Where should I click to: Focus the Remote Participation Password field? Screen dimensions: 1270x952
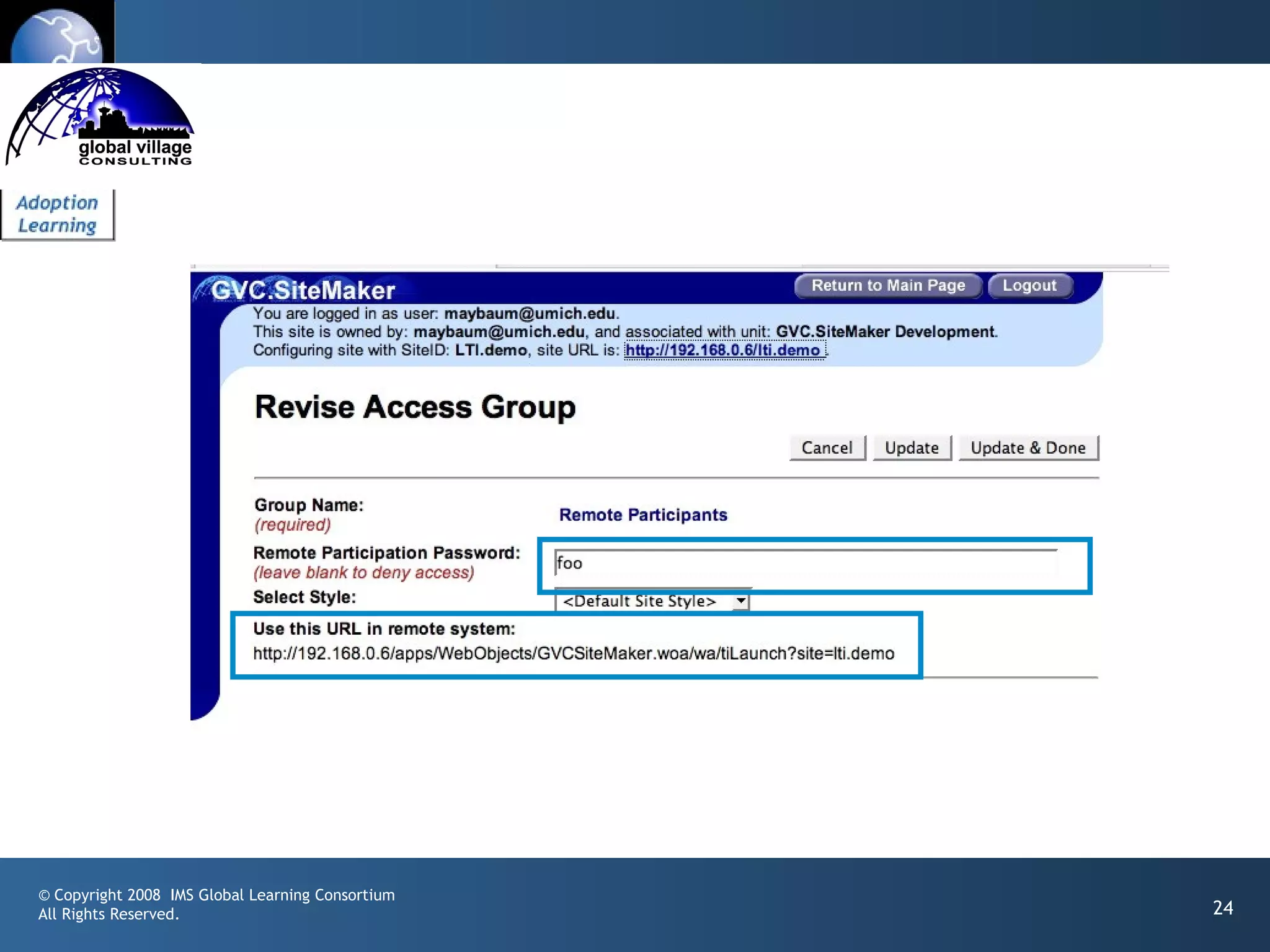pos(805,563)
